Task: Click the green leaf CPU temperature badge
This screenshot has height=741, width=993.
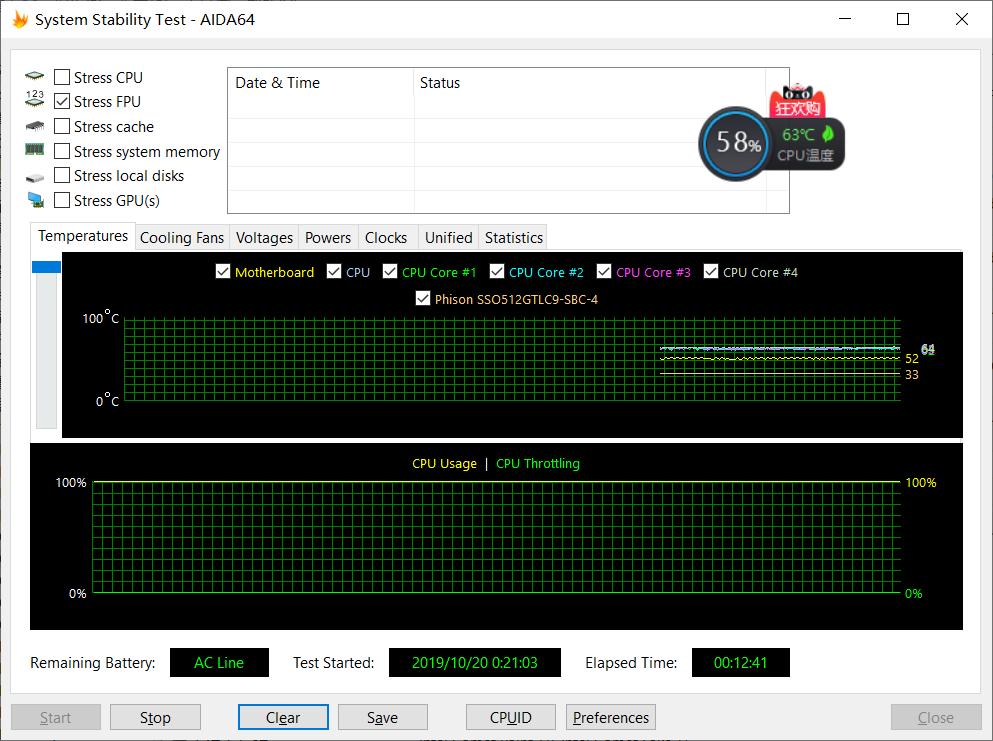Action: point(808,143)
